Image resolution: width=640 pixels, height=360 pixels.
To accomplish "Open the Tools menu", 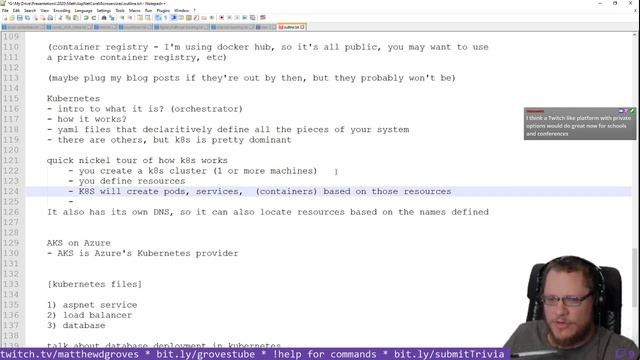I will (x=120, y=10).
